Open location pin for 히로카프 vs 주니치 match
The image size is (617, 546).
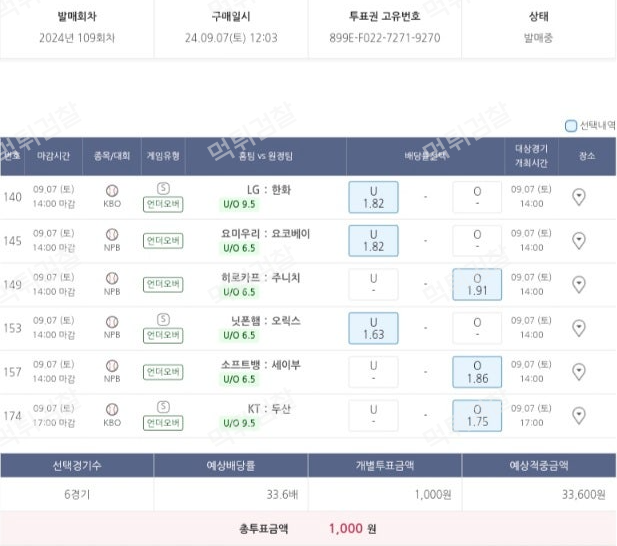tap(579, 284)
